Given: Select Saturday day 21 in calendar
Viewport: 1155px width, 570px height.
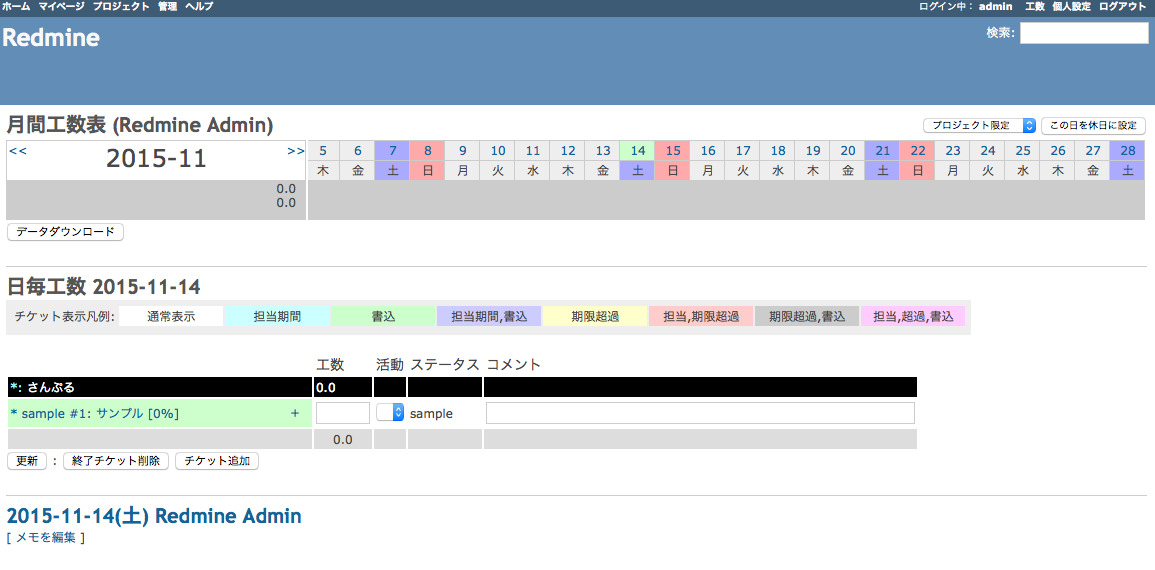Looking at the screenshot, I should 882,151.
